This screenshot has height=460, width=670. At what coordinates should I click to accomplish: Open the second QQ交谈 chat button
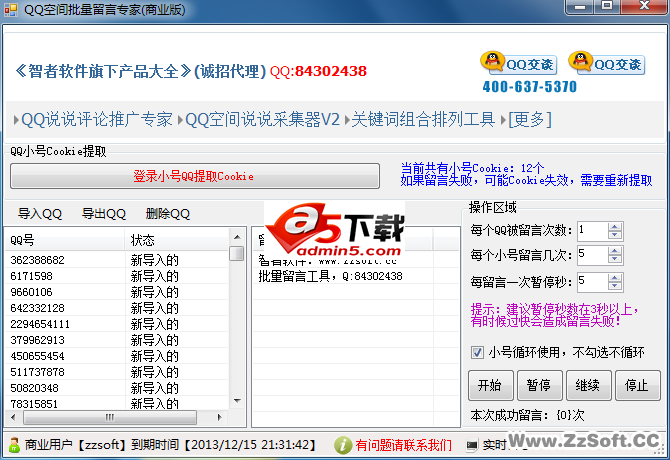(607, 63)
